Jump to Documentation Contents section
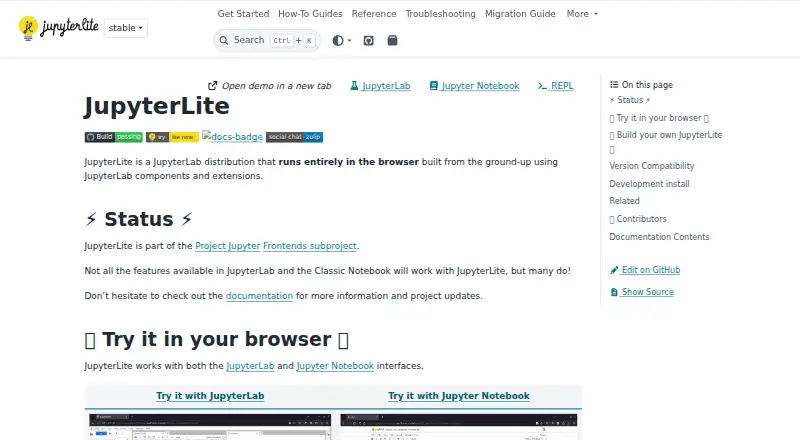Viewport: 800px width, 440px height. pos(659,237)
